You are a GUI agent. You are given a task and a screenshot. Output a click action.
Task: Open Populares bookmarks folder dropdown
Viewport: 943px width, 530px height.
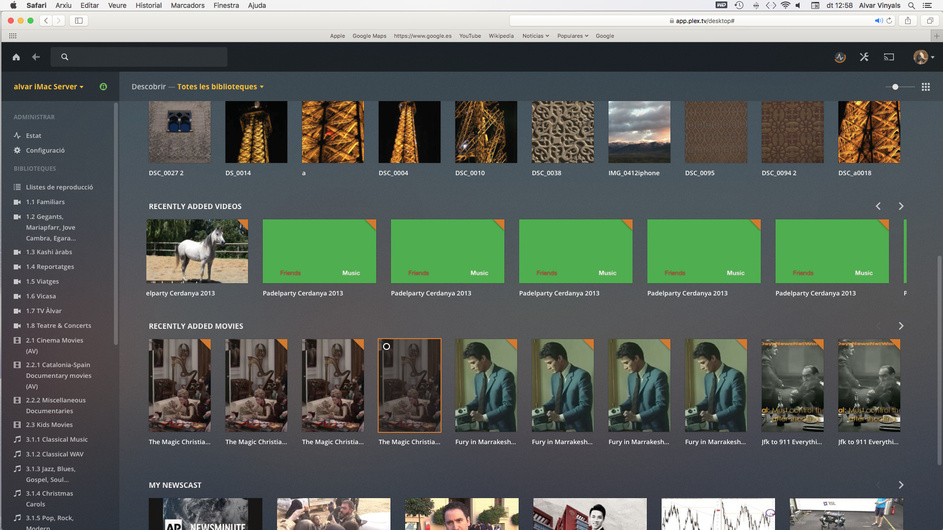[573, 36]
